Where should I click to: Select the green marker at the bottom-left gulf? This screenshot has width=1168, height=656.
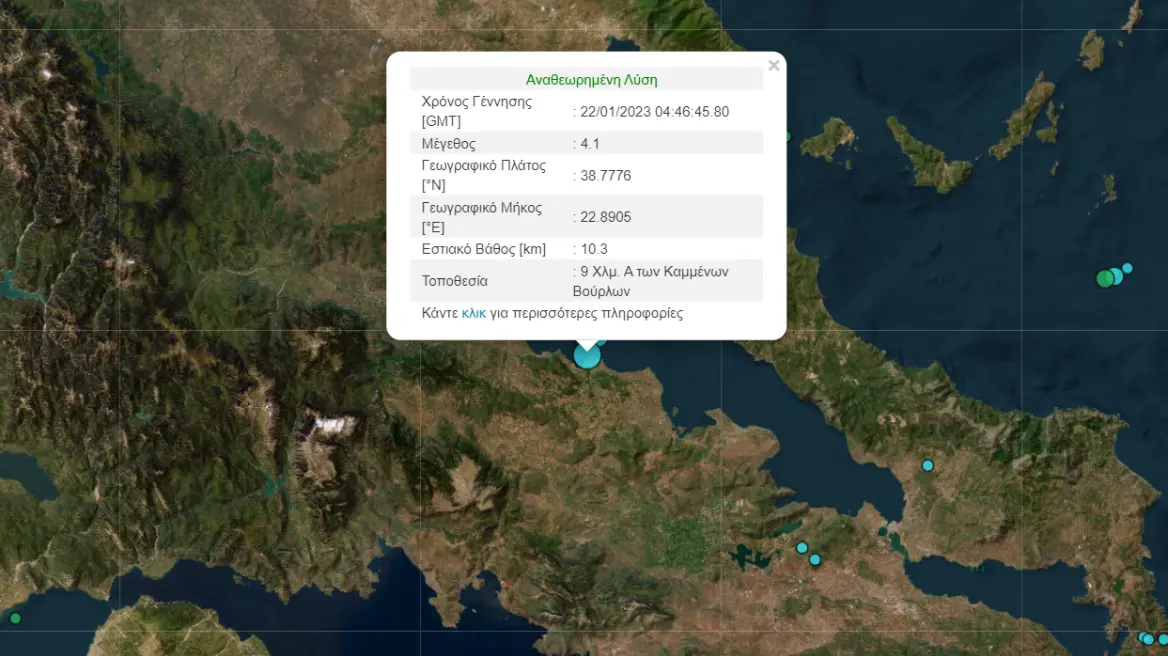pyautogui.click(x=15, y=618)
